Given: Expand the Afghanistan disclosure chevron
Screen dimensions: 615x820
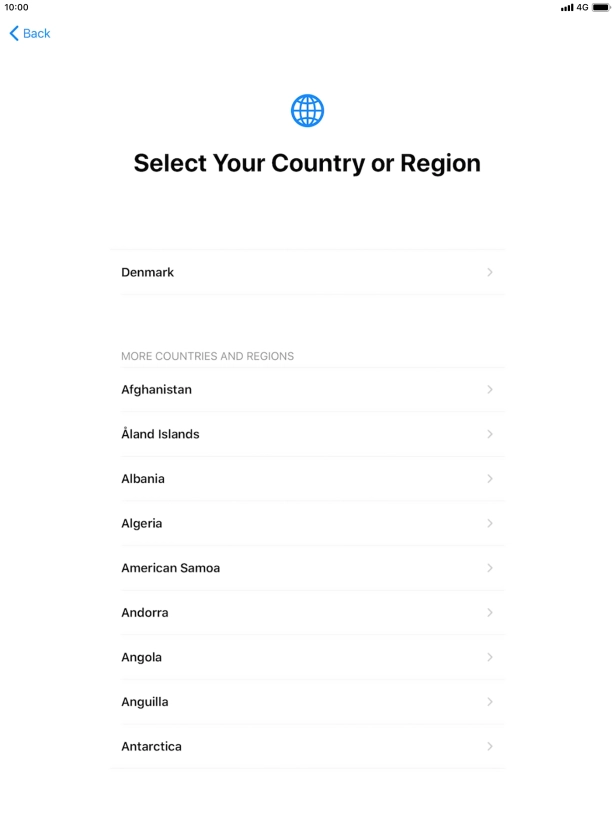Looking at the screenshot, I should 490,389.
